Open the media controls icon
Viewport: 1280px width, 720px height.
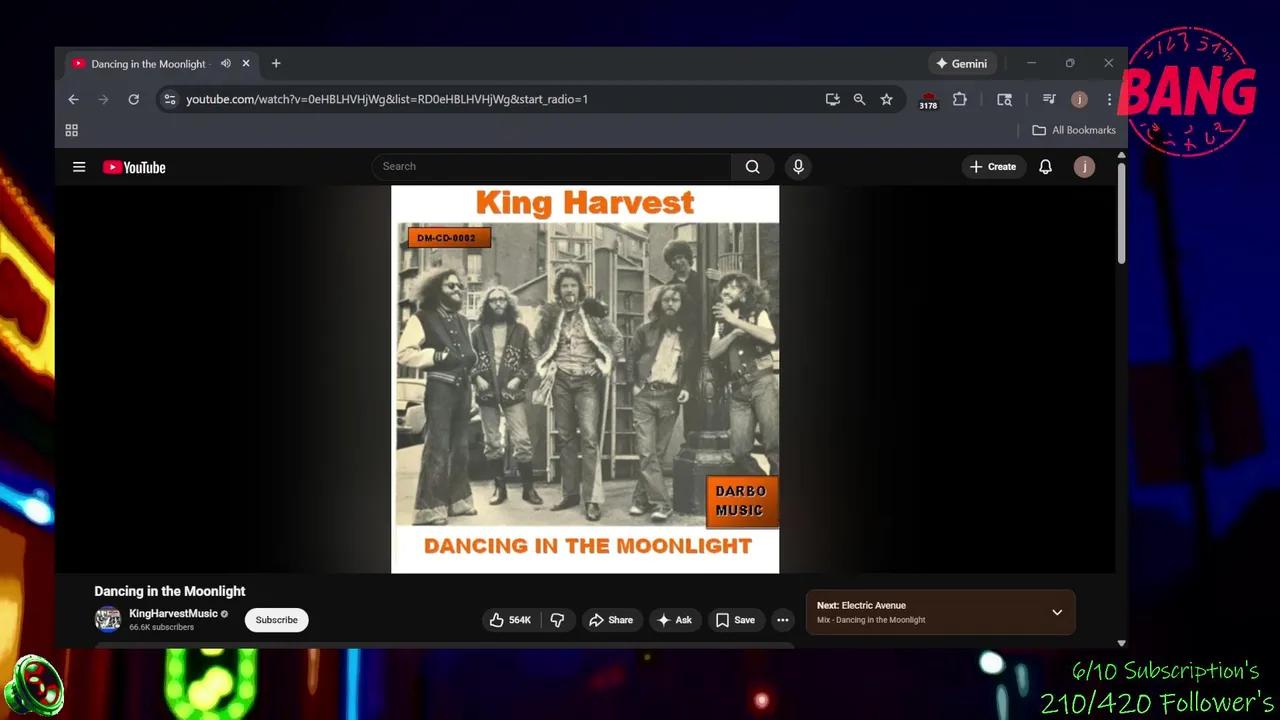tap(1049, 99)
